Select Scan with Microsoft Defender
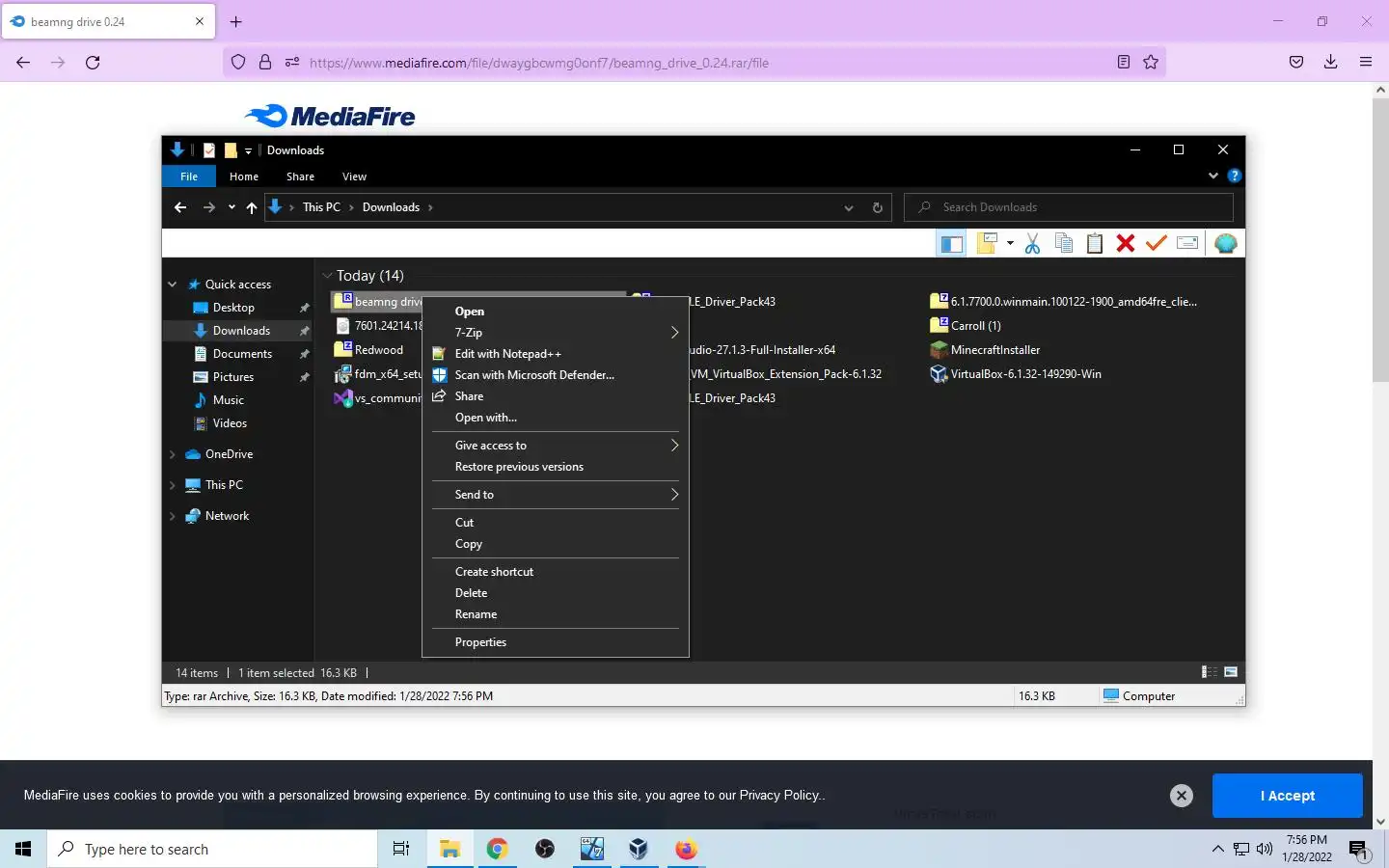The height and width of the screenshot is (868, 1389). tap(556, 375)
